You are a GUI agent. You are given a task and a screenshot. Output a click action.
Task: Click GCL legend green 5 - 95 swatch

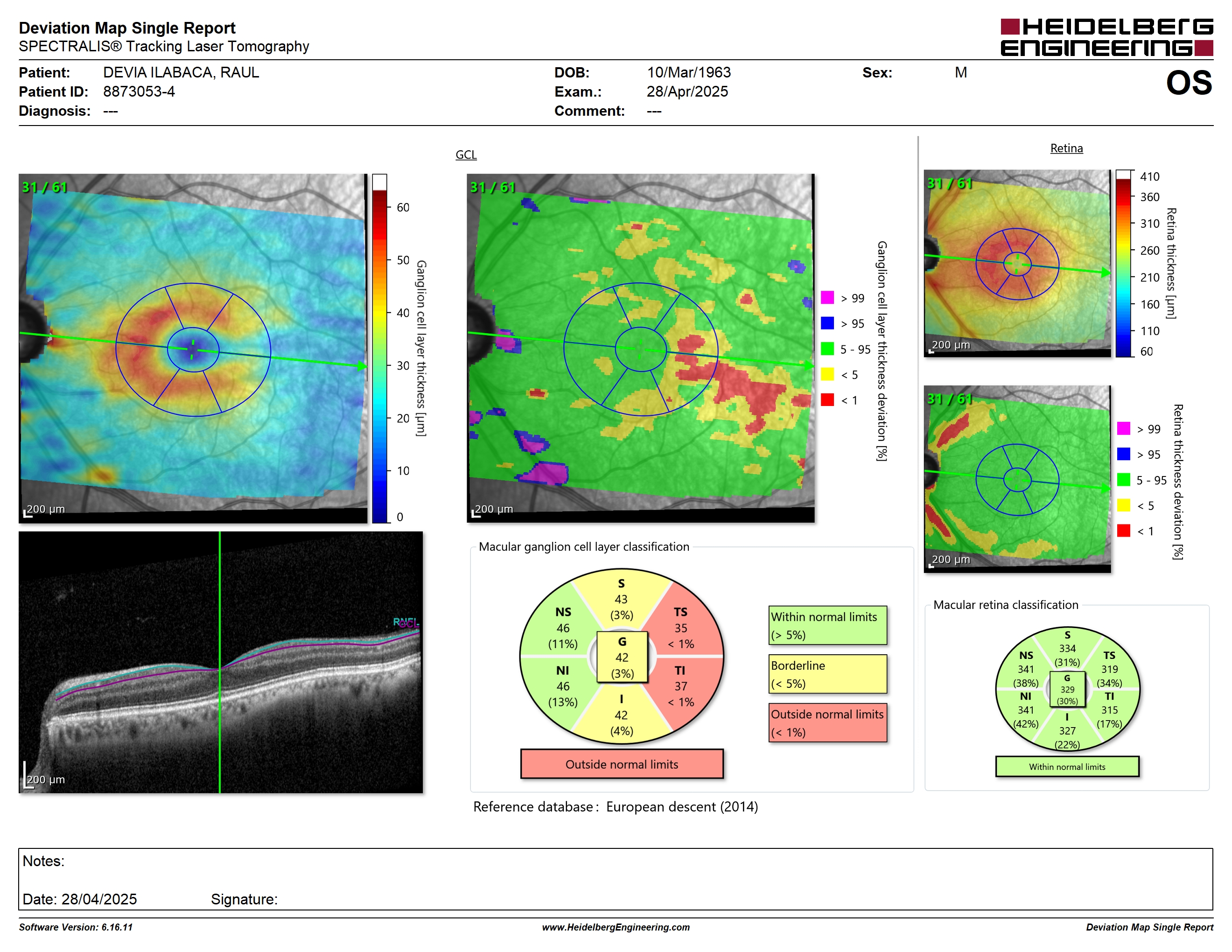coord(827,349)
